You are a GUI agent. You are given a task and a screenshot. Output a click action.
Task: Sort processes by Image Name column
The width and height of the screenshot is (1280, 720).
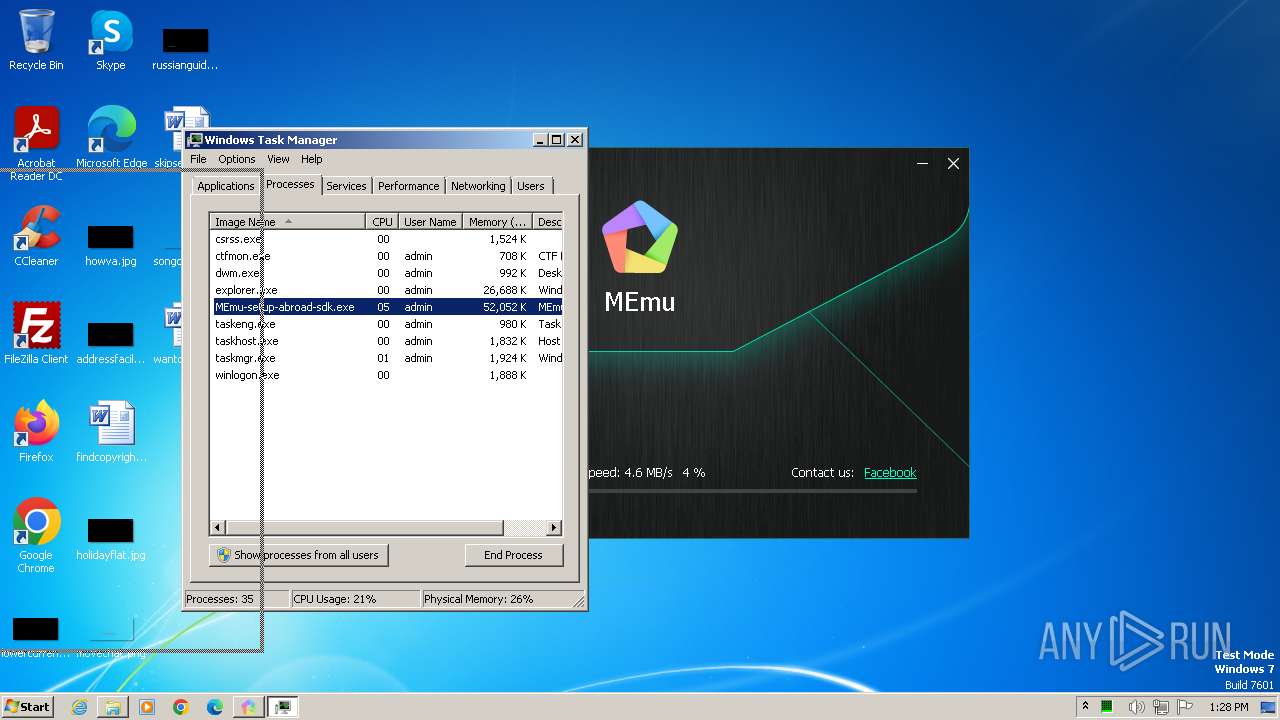[x=288, y=222]
